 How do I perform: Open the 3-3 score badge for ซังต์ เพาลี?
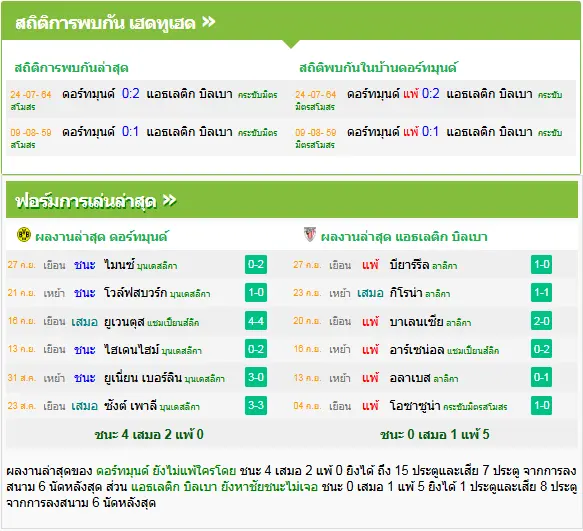click(x=256, y=405)
